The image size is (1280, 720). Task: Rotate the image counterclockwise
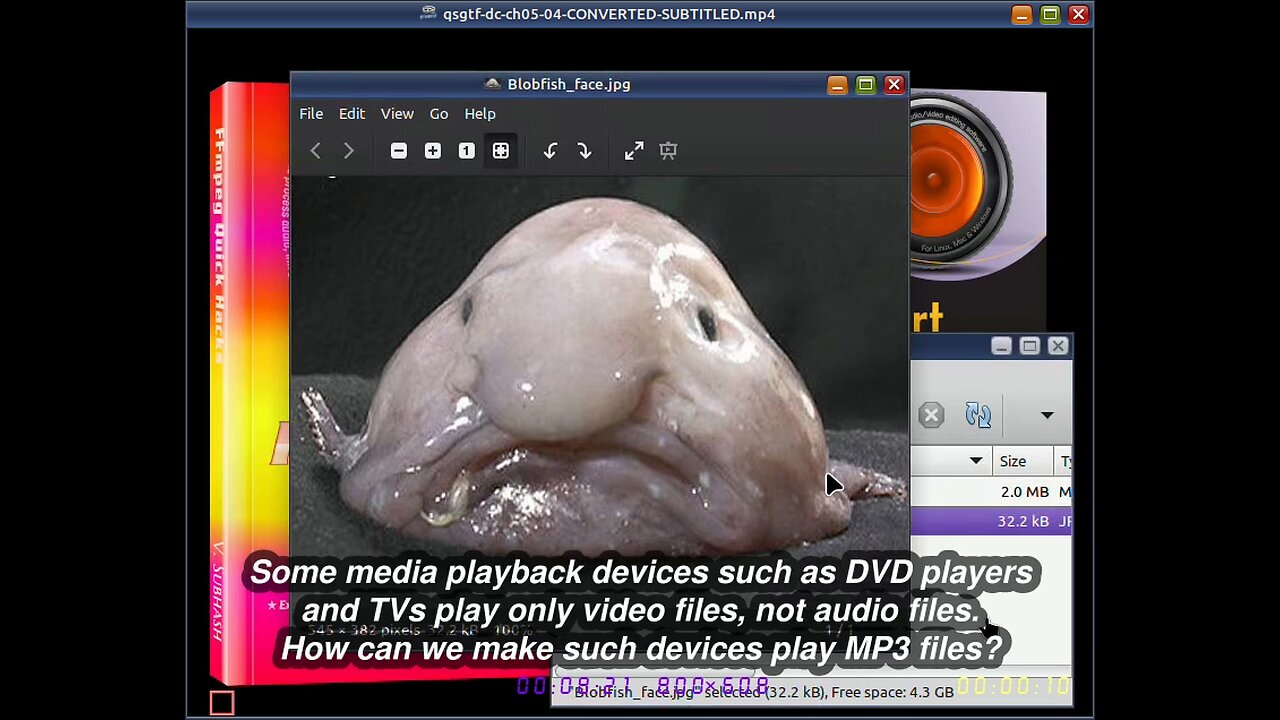coord(550,151)
